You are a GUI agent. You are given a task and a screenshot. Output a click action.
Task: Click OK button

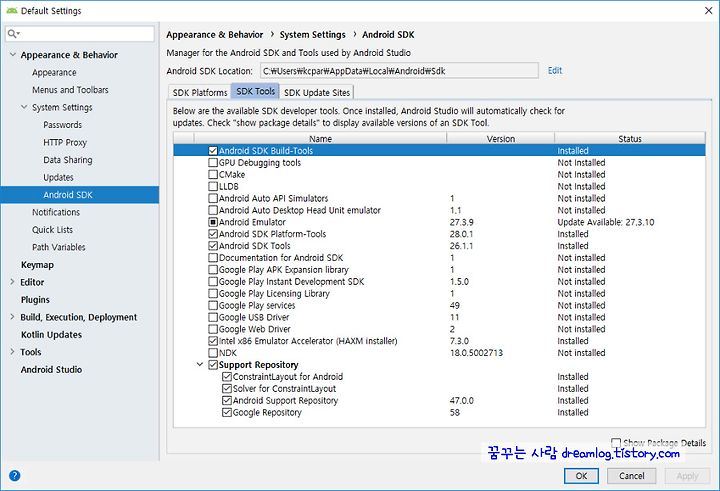(x=581, y=476)
